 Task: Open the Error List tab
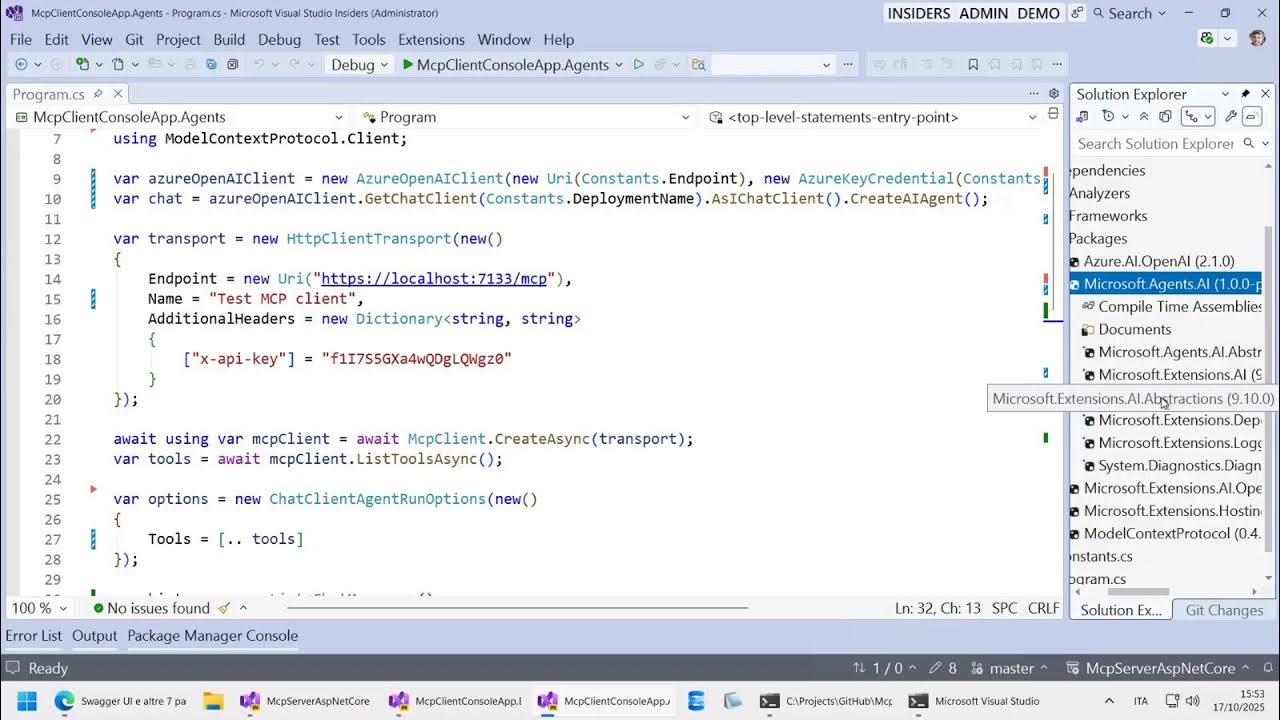click(x=34, y=635)
